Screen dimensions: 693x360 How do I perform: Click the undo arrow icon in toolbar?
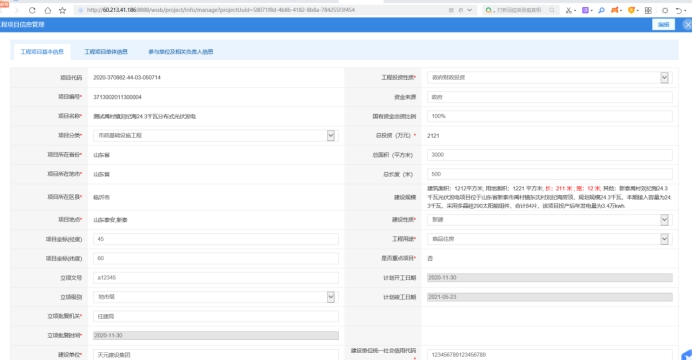pyautogui.click(x=680, y=10)
